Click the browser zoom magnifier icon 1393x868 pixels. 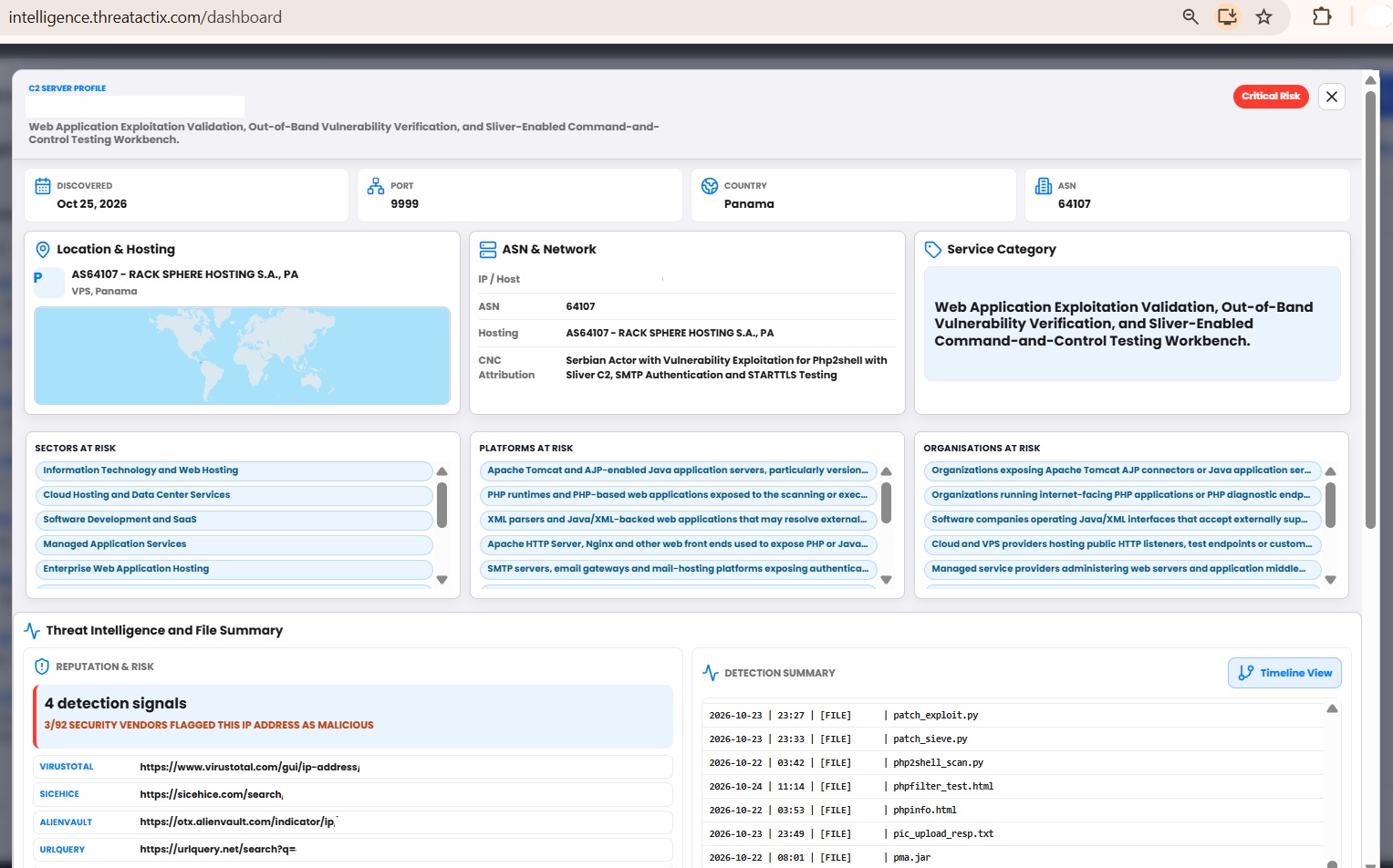pyautogui.click(x=1190, y=16)
